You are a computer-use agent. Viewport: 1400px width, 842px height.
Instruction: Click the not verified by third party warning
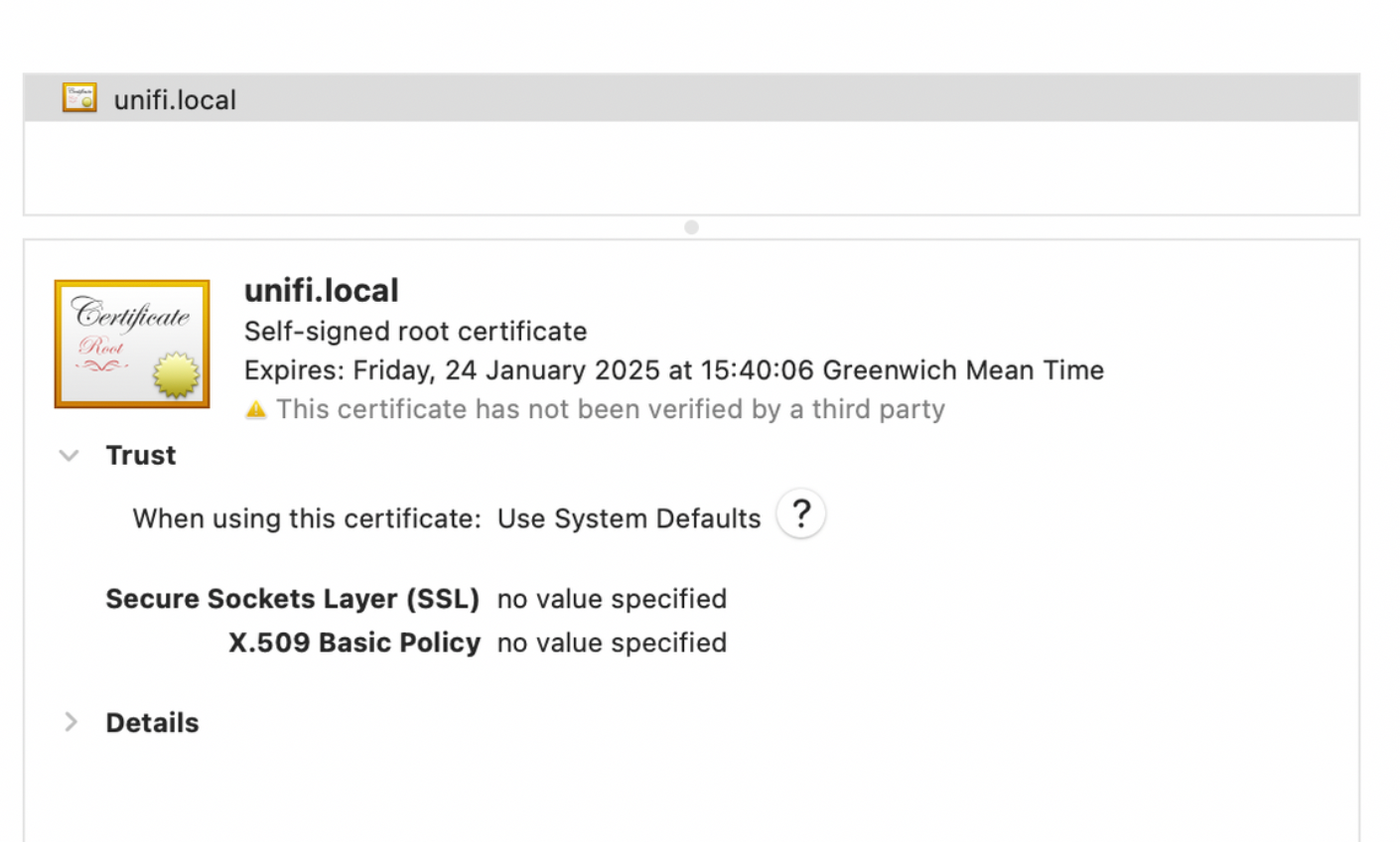coord(610,409)
